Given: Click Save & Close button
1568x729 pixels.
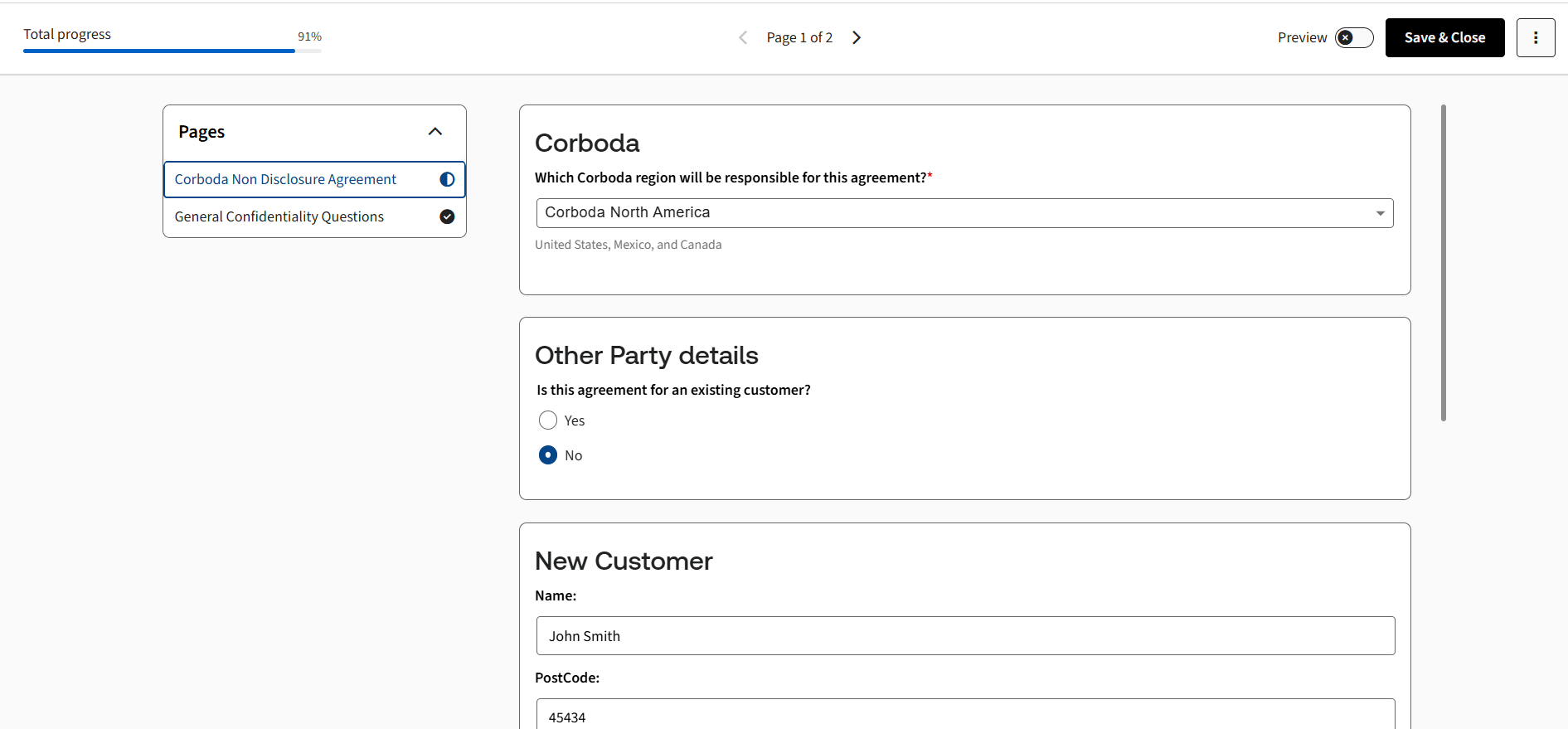Looking at the screenshot, I should (1444, 37).
